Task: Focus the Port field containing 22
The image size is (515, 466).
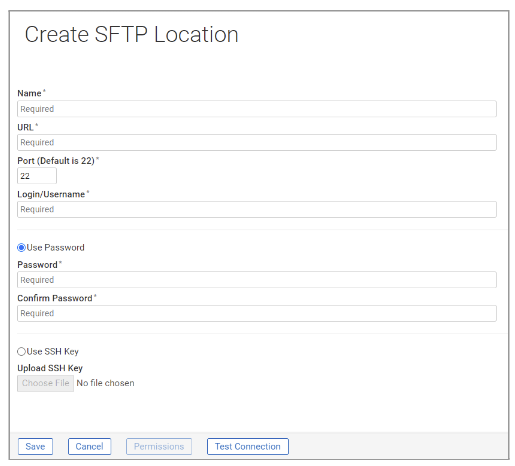Action: click(37, 176)
